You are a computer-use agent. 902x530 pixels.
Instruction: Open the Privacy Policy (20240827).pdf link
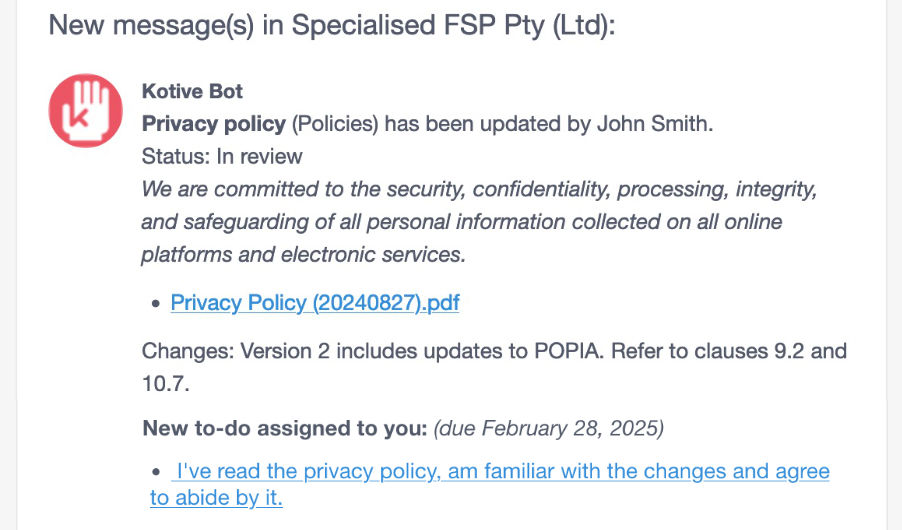pos(315,303)
